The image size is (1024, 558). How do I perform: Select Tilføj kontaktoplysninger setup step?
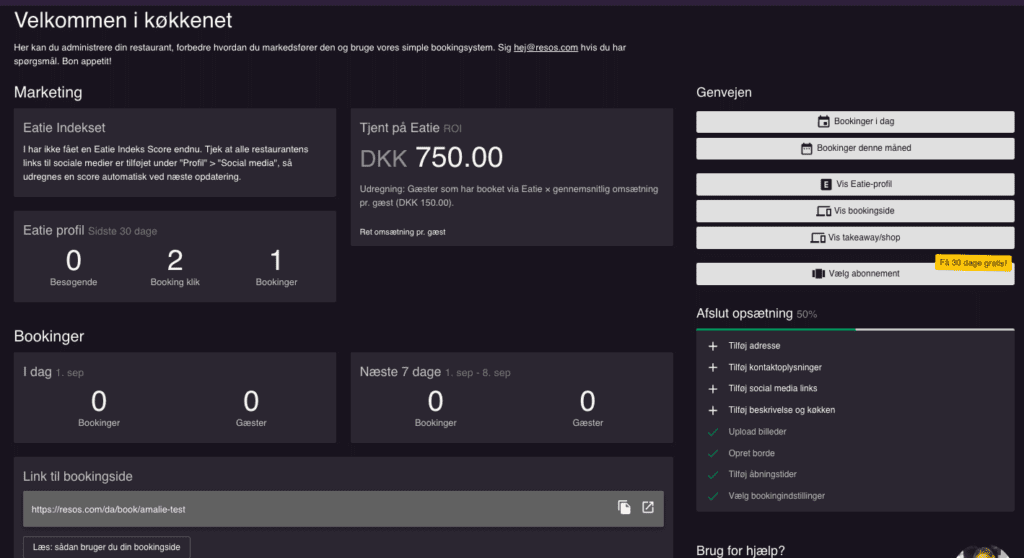[775, 368]
